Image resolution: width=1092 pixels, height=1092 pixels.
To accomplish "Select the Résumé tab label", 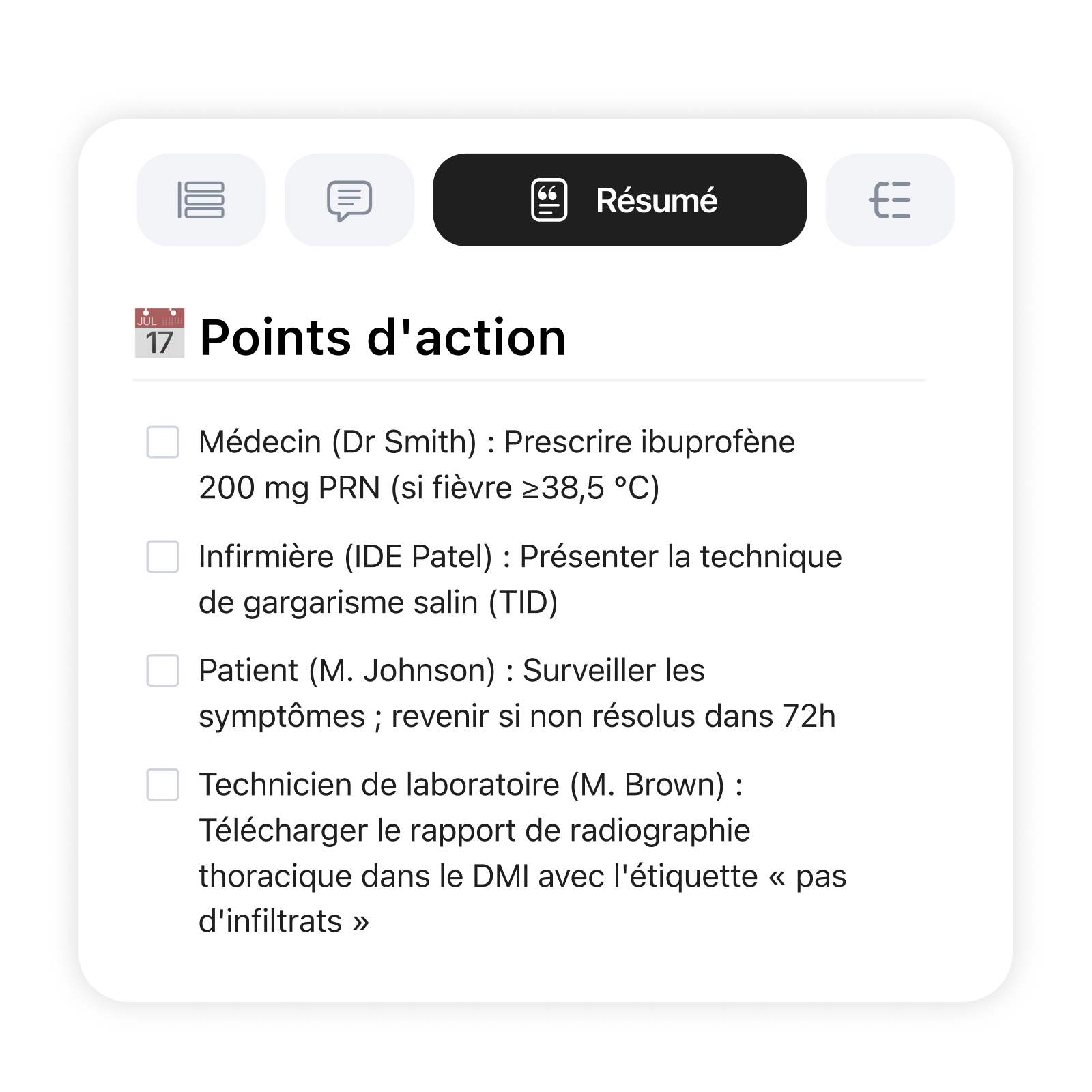I will click(x=656, y=201).
